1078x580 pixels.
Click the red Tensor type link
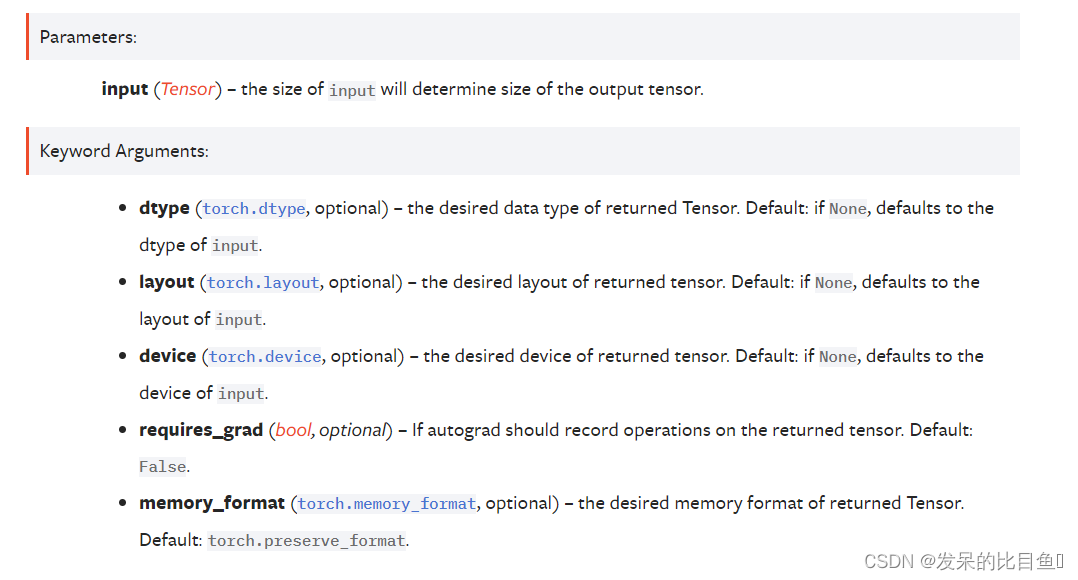[188, 89]
